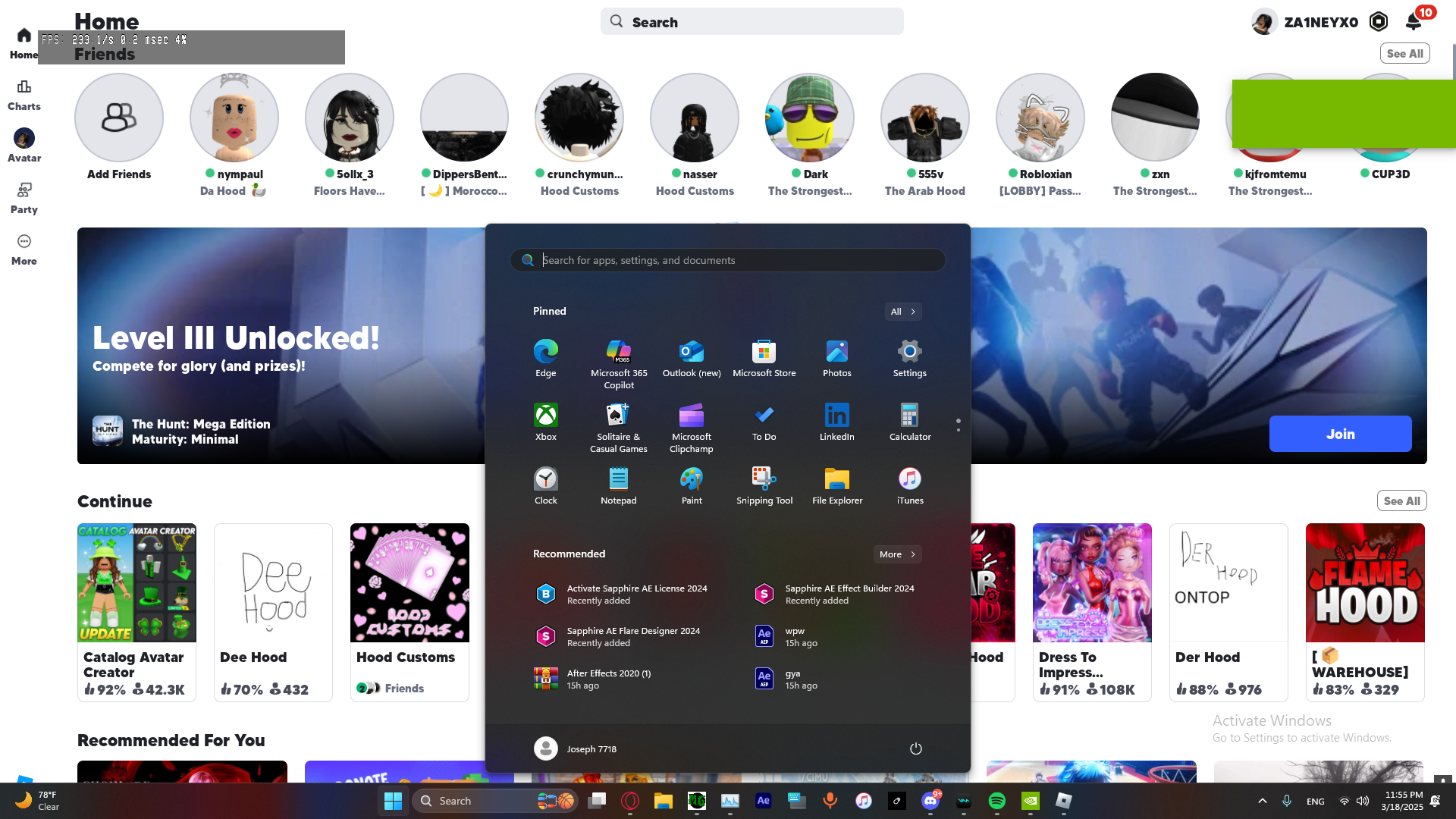Open File Explorer in pinned apps
The height and width of the screenshot is (819, 1456).
tap(836, 485)
